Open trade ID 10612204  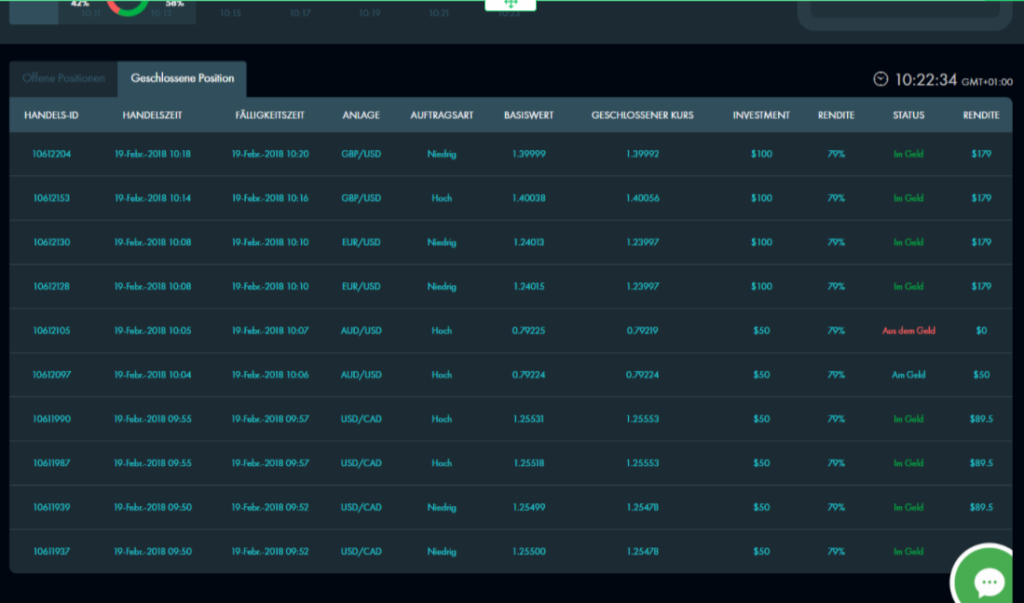coord(51,154)
